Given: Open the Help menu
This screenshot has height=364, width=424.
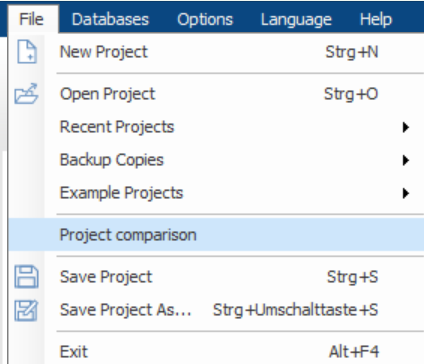Looking at the screenshot, I should click(x=376, y=19).
